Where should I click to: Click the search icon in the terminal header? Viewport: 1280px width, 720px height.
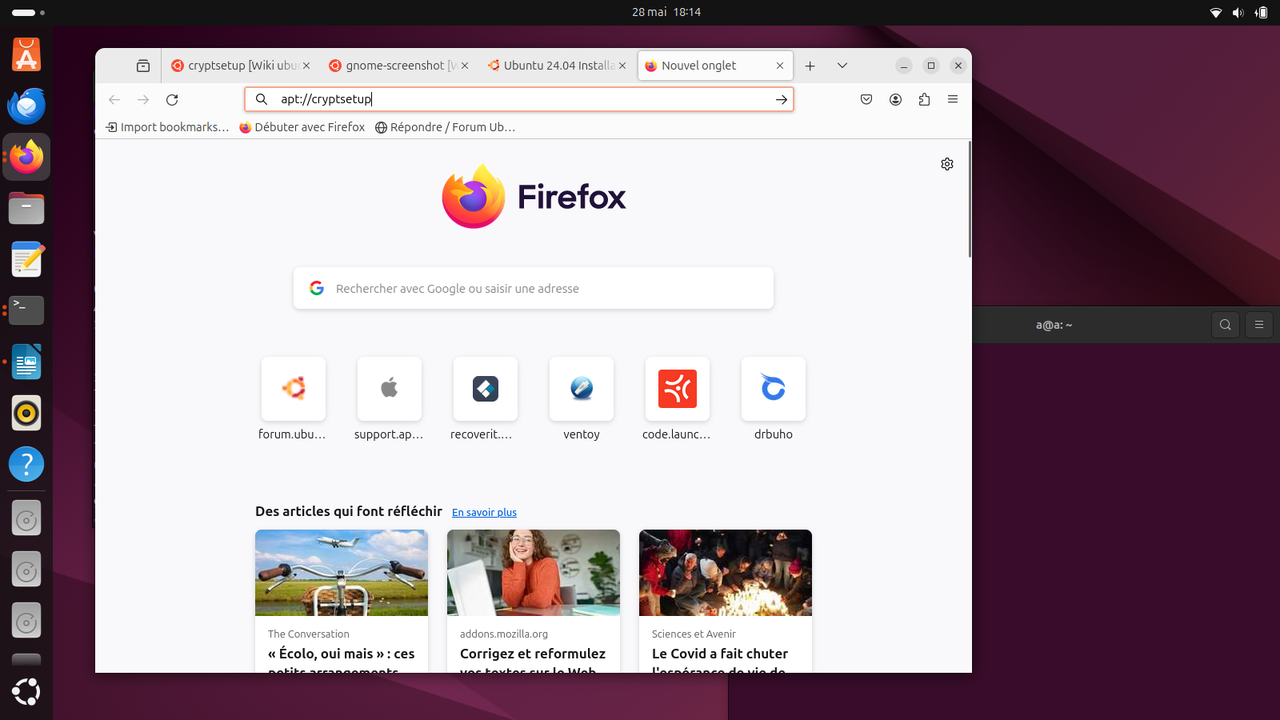click(1225, 325)
